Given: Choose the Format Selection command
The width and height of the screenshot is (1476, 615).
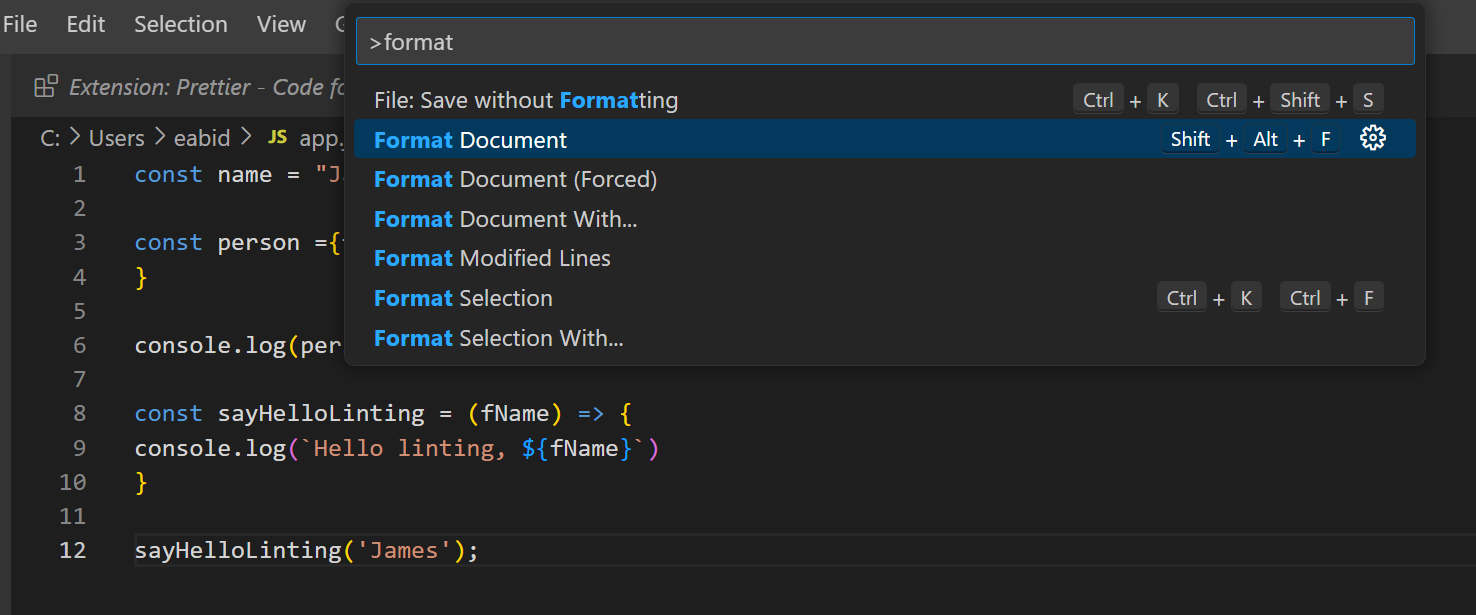Looking at the screenshot, I should pyautogui.click(x=463, y=298).
